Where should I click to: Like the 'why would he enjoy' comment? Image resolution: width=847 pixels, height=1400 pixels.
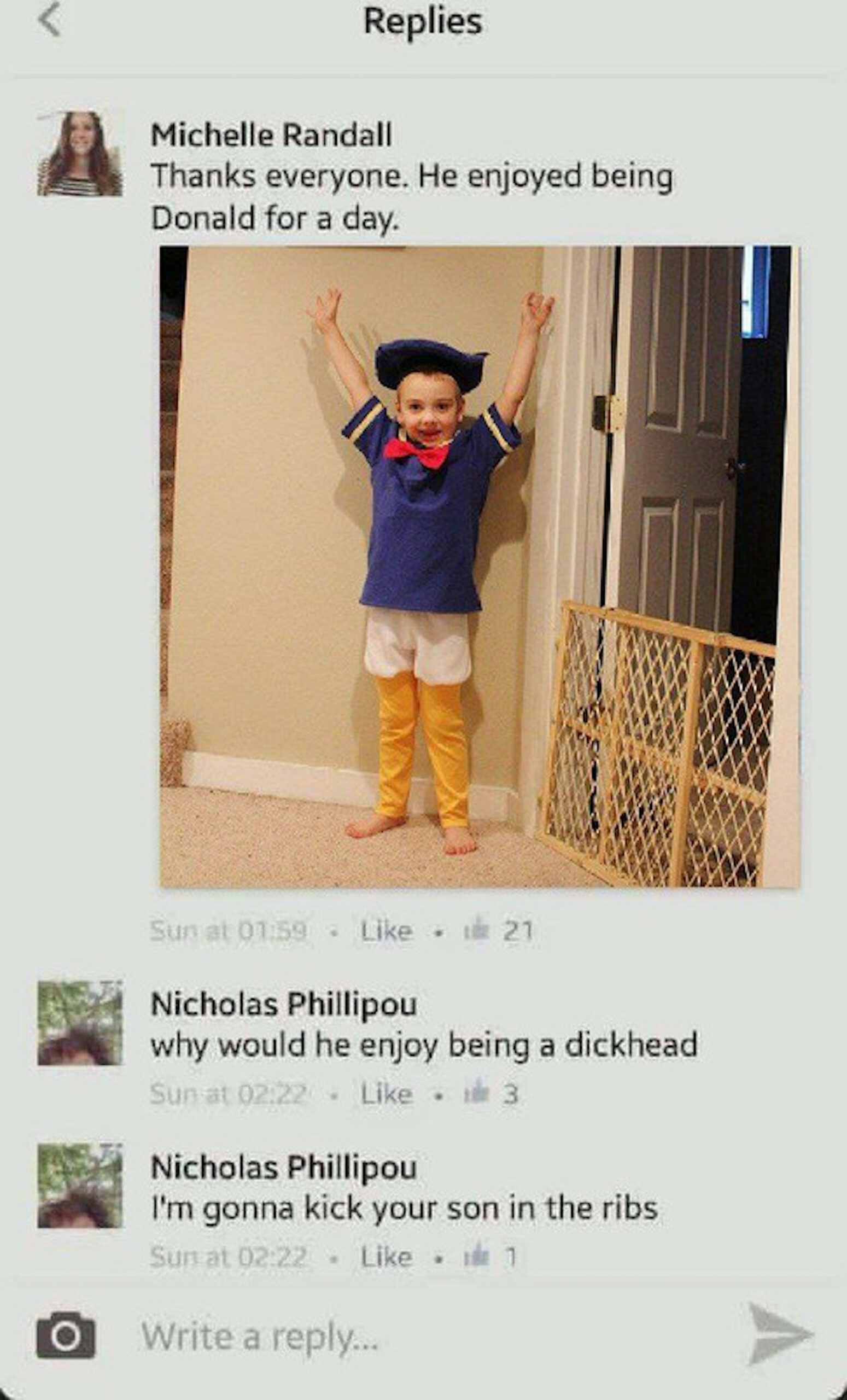click(x=386, y=1094)
